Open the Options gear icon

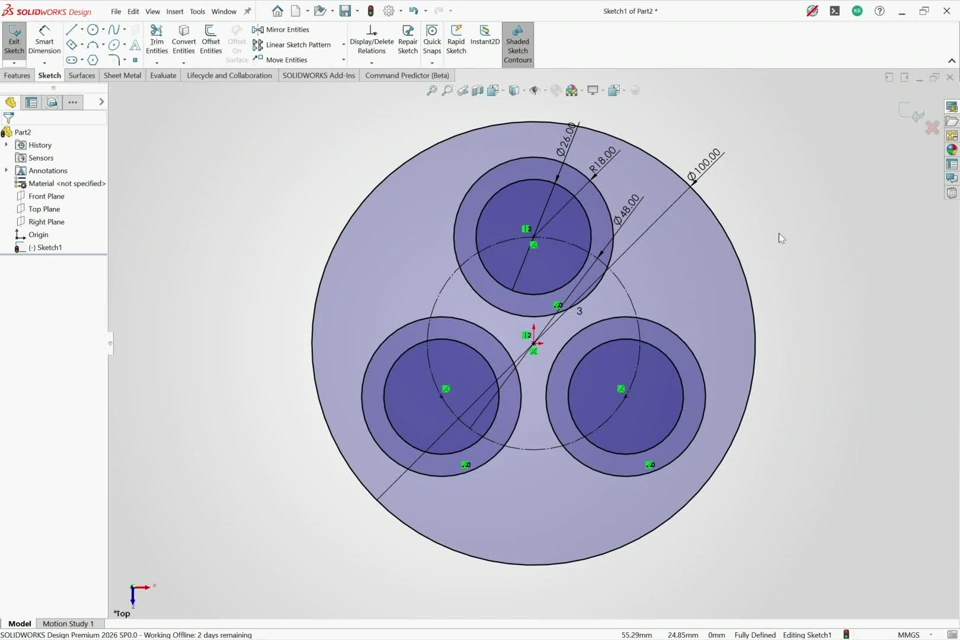coord(388,11)
